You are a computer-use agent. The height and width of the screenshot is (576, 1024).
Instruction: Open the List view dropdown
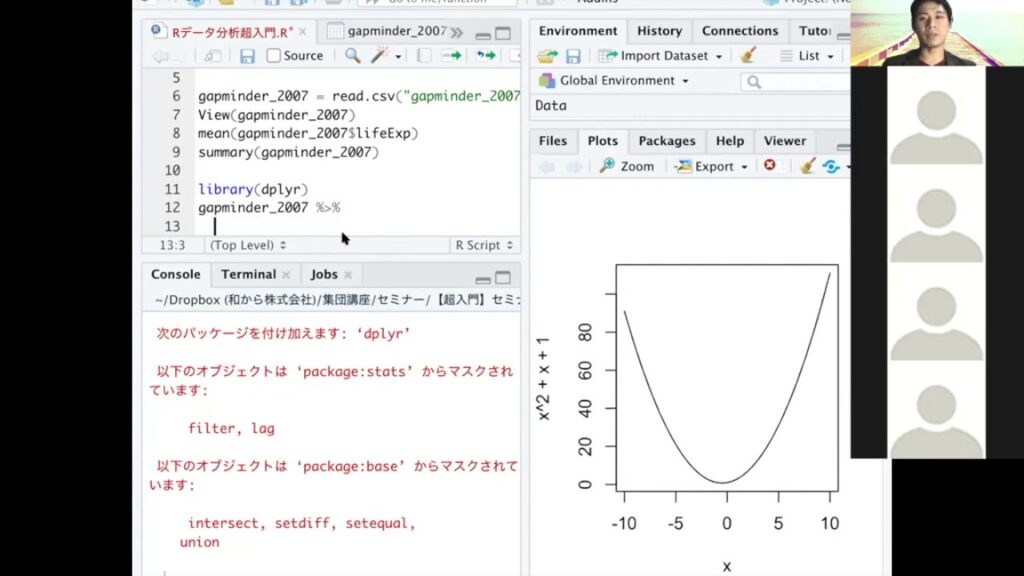(807, 56)
